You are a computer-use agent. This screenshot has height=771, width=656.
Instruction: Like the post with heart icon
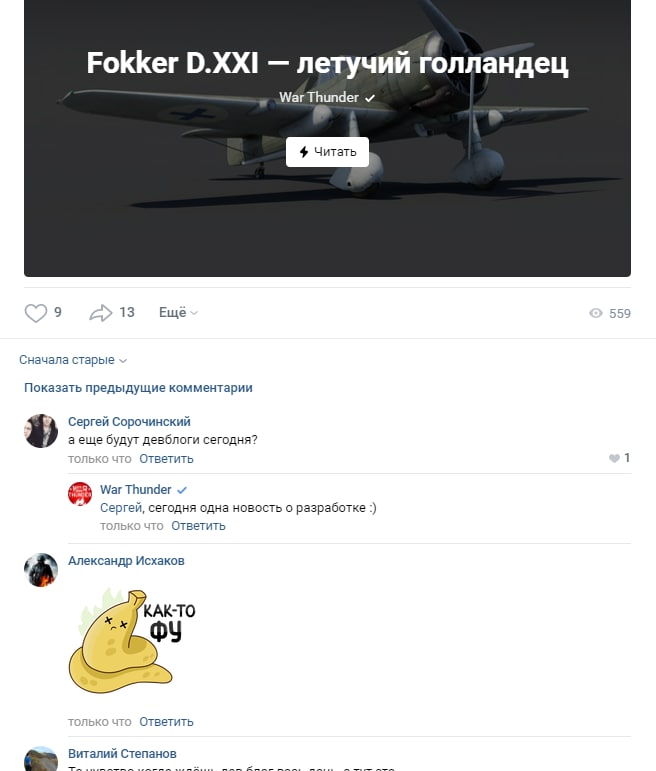(x=36, y=313)
